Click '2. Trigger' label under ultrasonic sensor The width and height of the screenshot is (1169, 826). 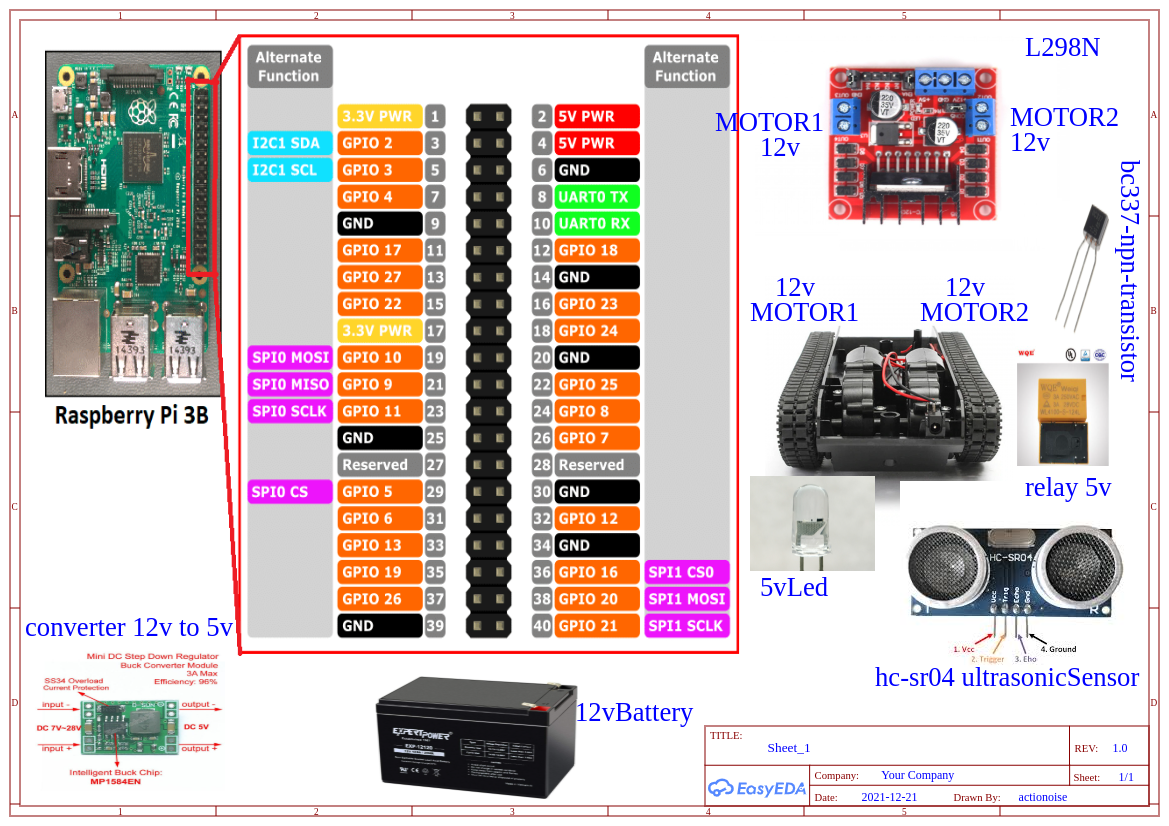click(x=987, y=659)
